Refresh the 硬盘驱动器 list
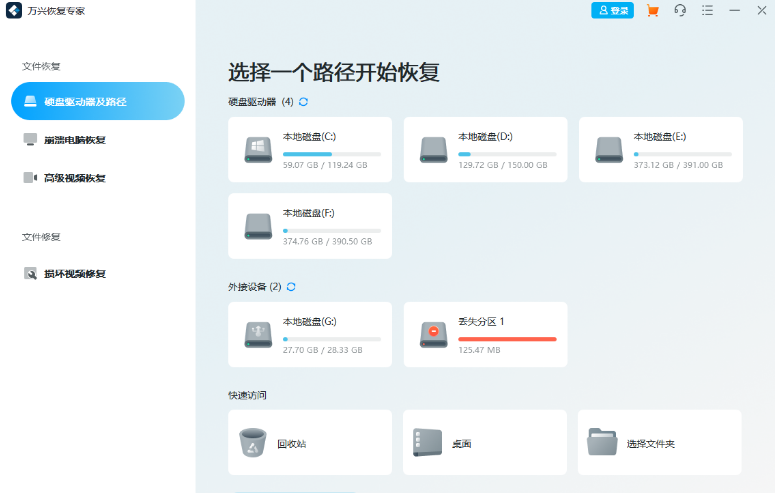775x493 pixels. click(303, 102)
